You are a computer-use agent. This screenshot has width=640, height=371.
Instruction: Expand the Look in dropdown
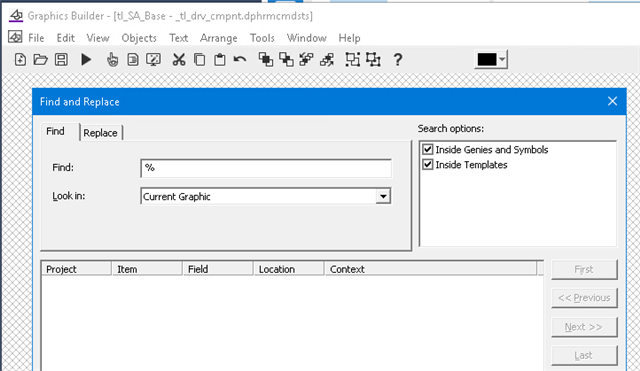pyautogui.click(x=383, y=196)
